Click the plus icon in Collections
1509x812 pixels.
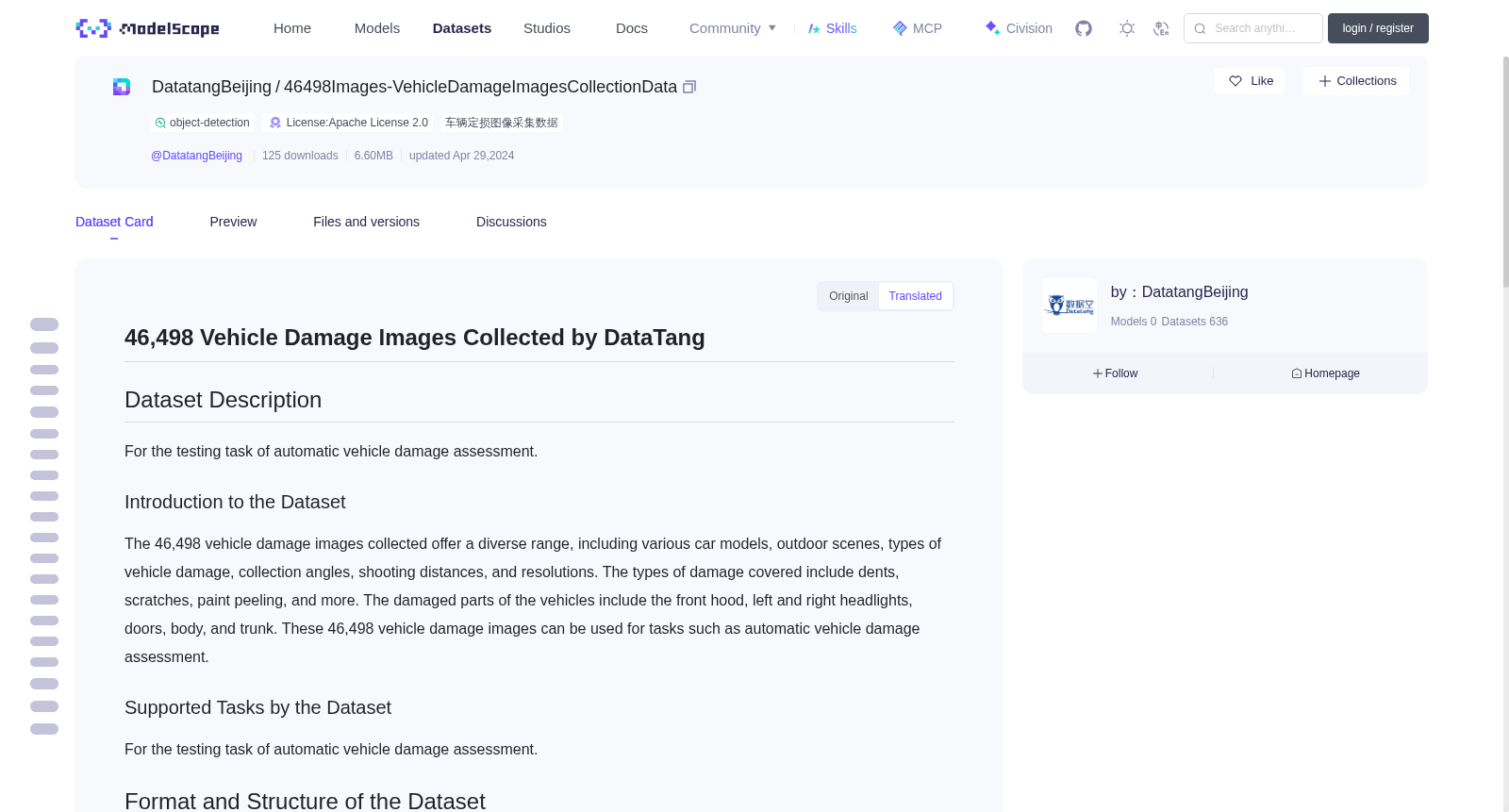1325,81
